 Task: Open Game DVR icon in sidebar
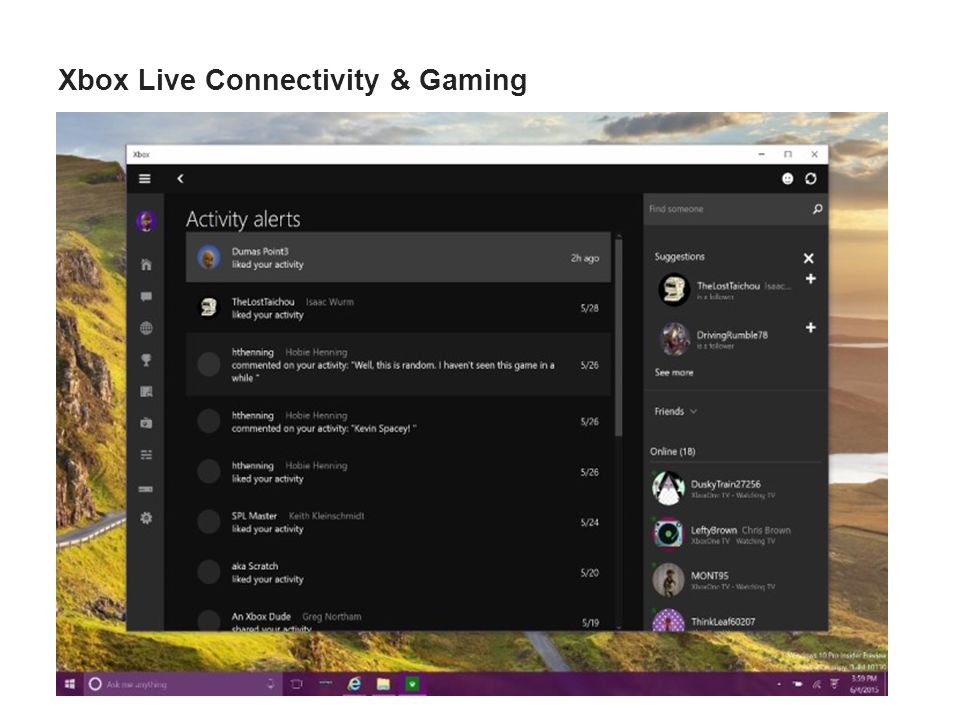[x=146, y=423]
